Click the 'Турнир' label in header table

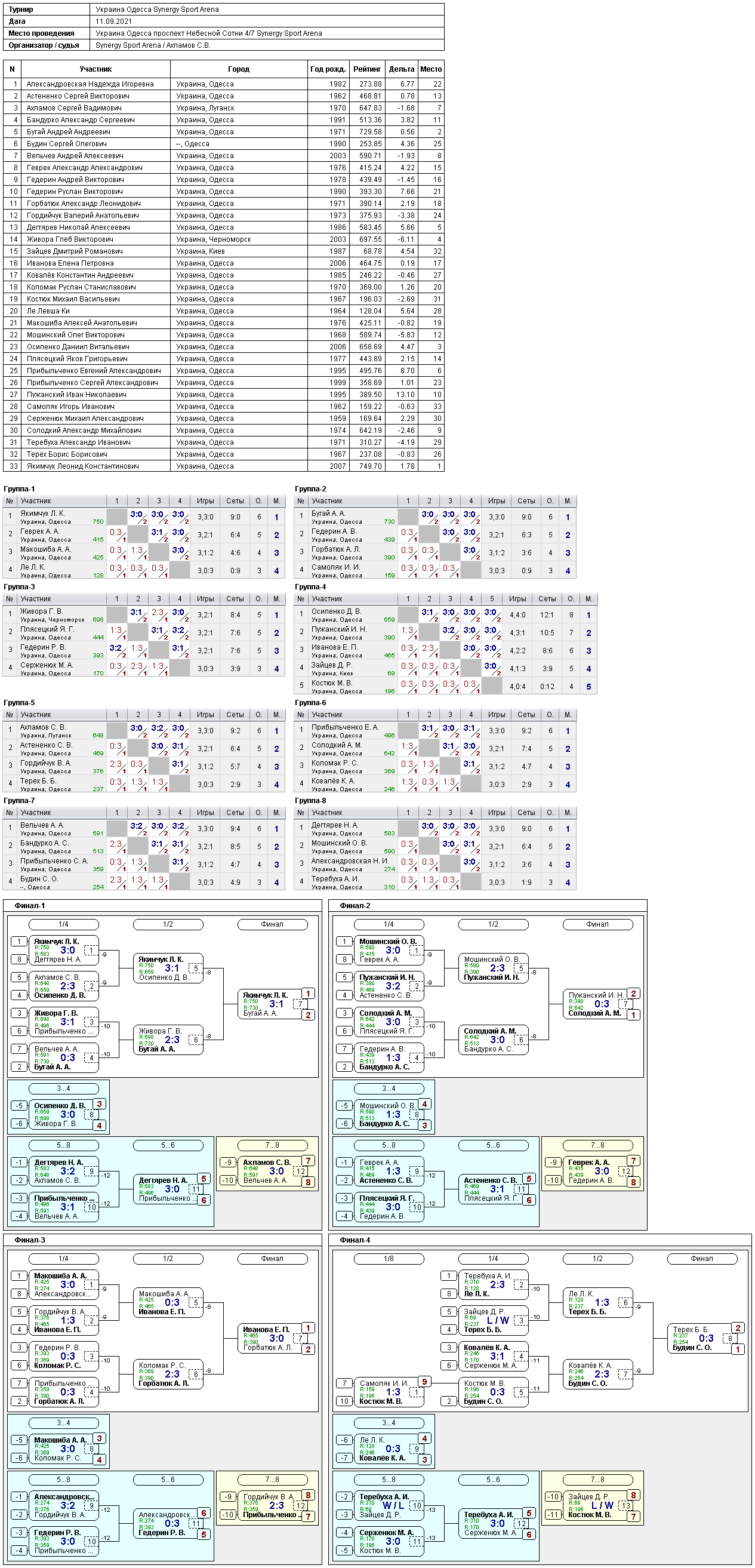[21, 10]
